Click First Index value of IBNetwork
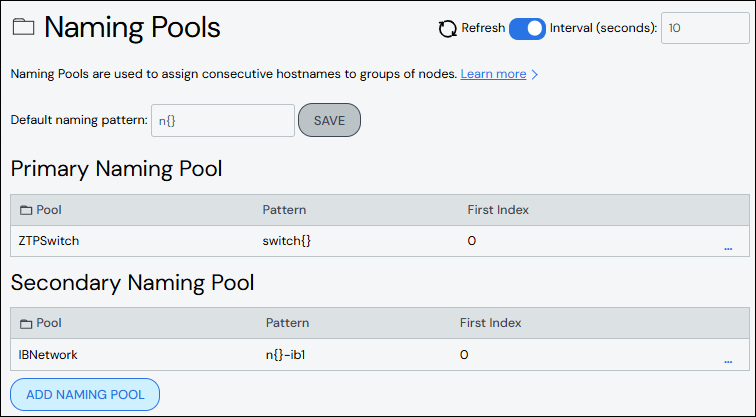756x417 pixels. click(x=464, y=355)
